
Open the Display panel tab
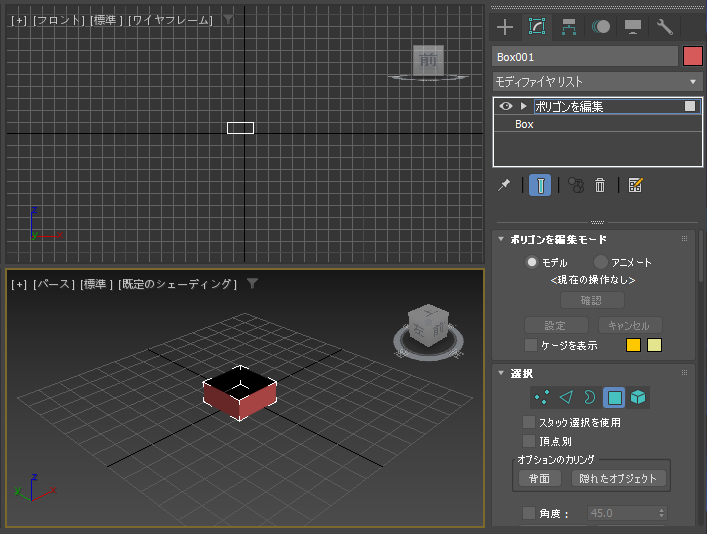(x=633, y=28)
